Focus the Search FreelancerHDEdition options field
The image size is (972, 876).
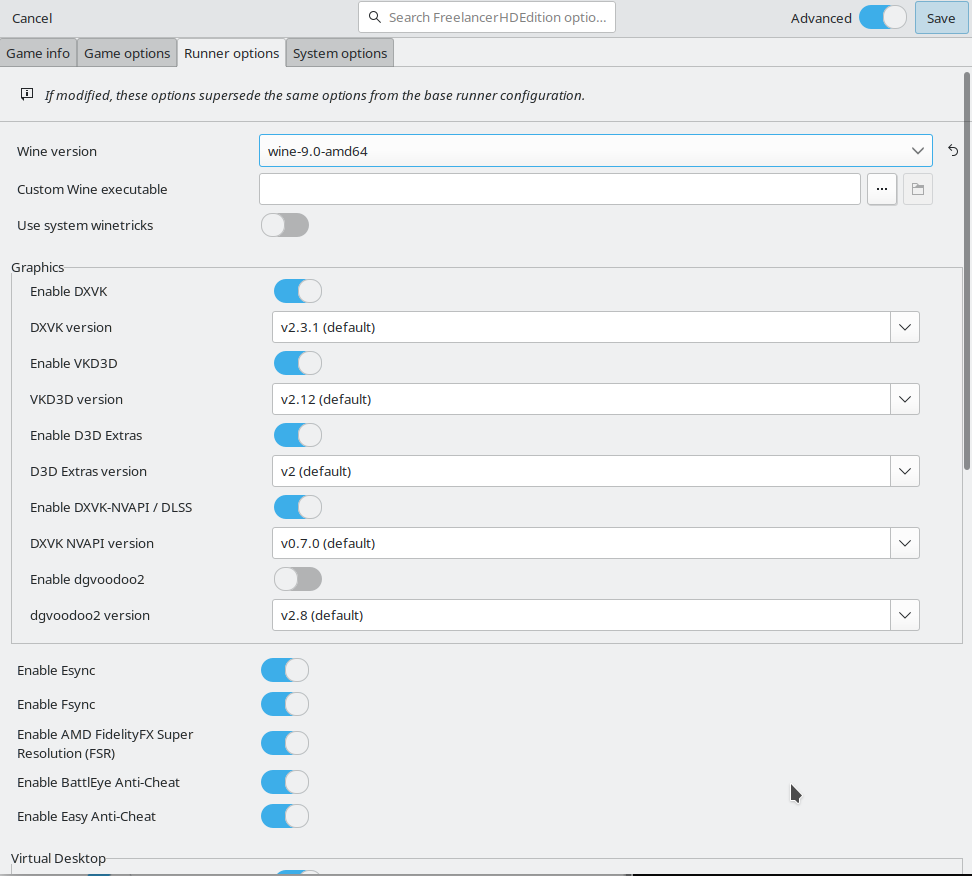coord(487,17)
